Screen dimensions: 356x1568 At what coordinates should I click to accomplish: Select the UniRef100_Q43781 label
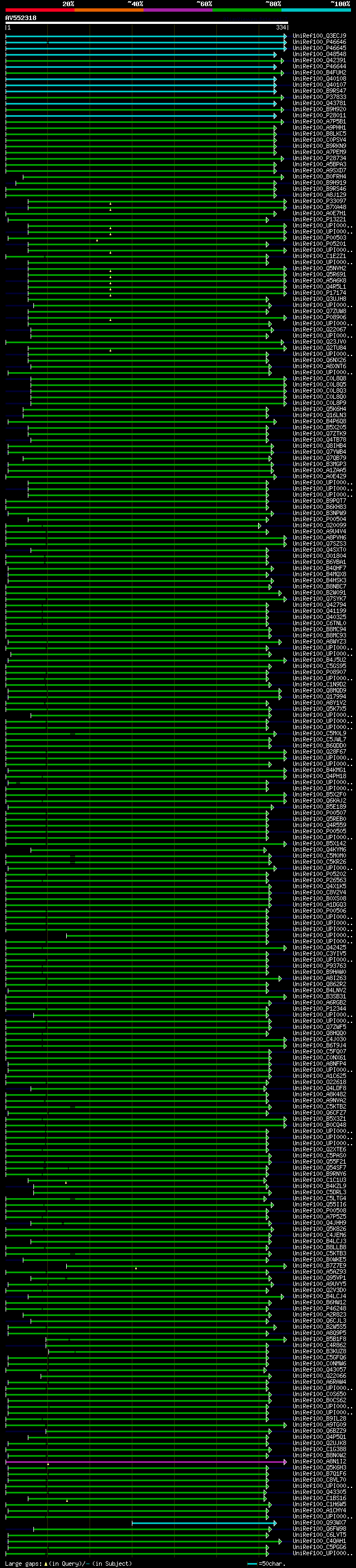pos(319,103)
